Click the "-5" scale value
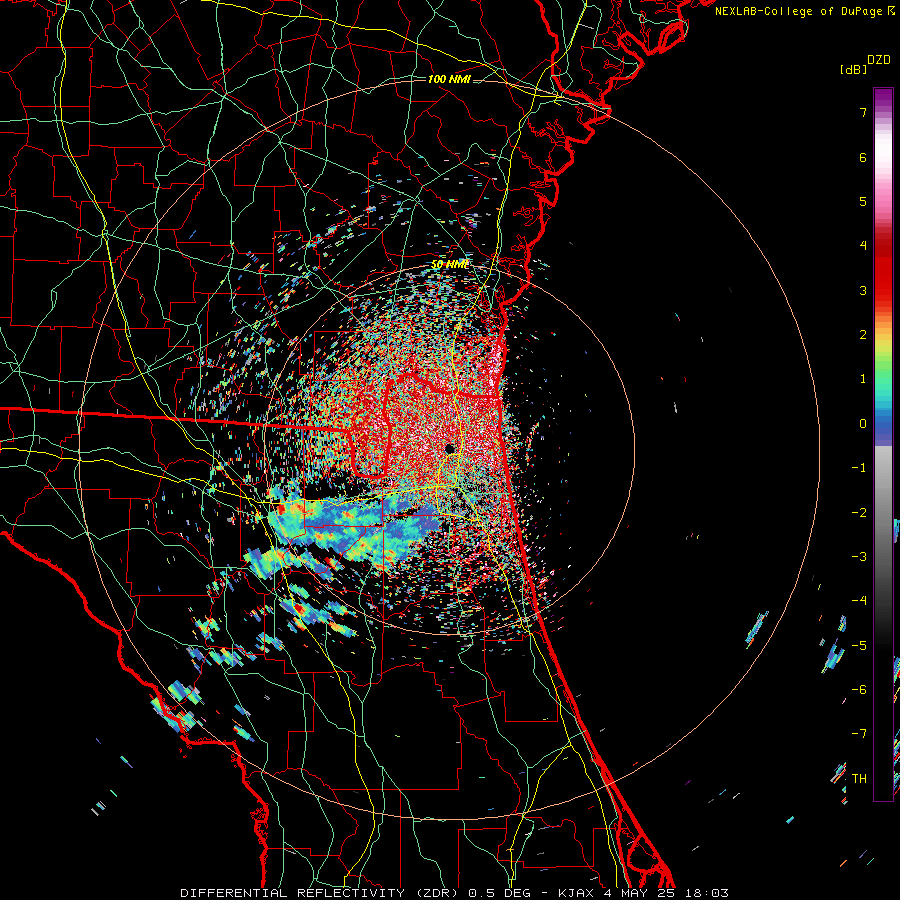The image size is (900, 900). pyautogui.click(x=859, y=646)
